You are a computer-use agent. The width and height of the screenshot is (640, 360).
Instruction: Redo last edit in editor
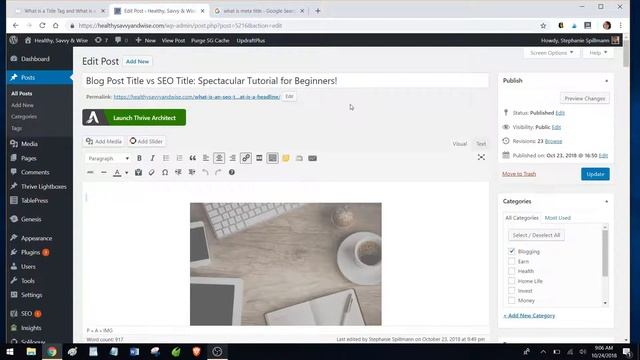[218, 172]
